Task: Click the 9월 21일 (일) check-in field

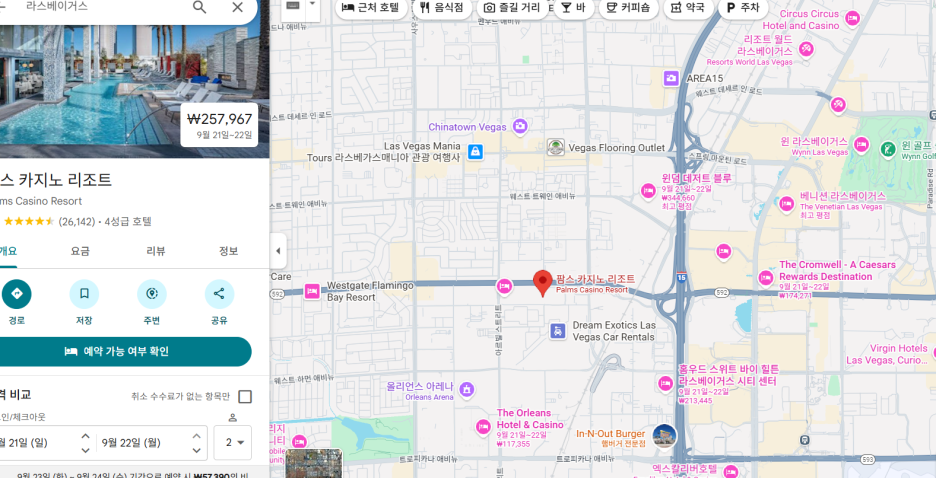Action: [38, 443]
